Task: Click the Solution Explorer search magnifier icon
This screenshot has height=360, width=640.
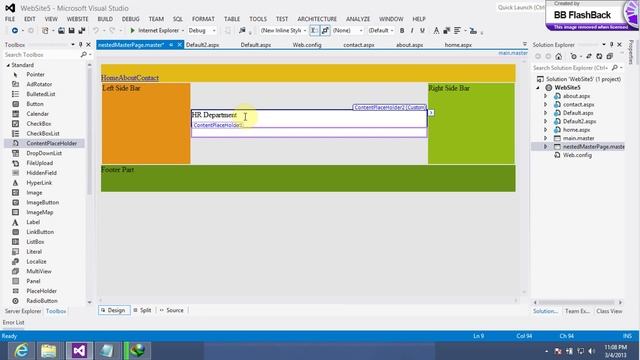Action: 615,68
